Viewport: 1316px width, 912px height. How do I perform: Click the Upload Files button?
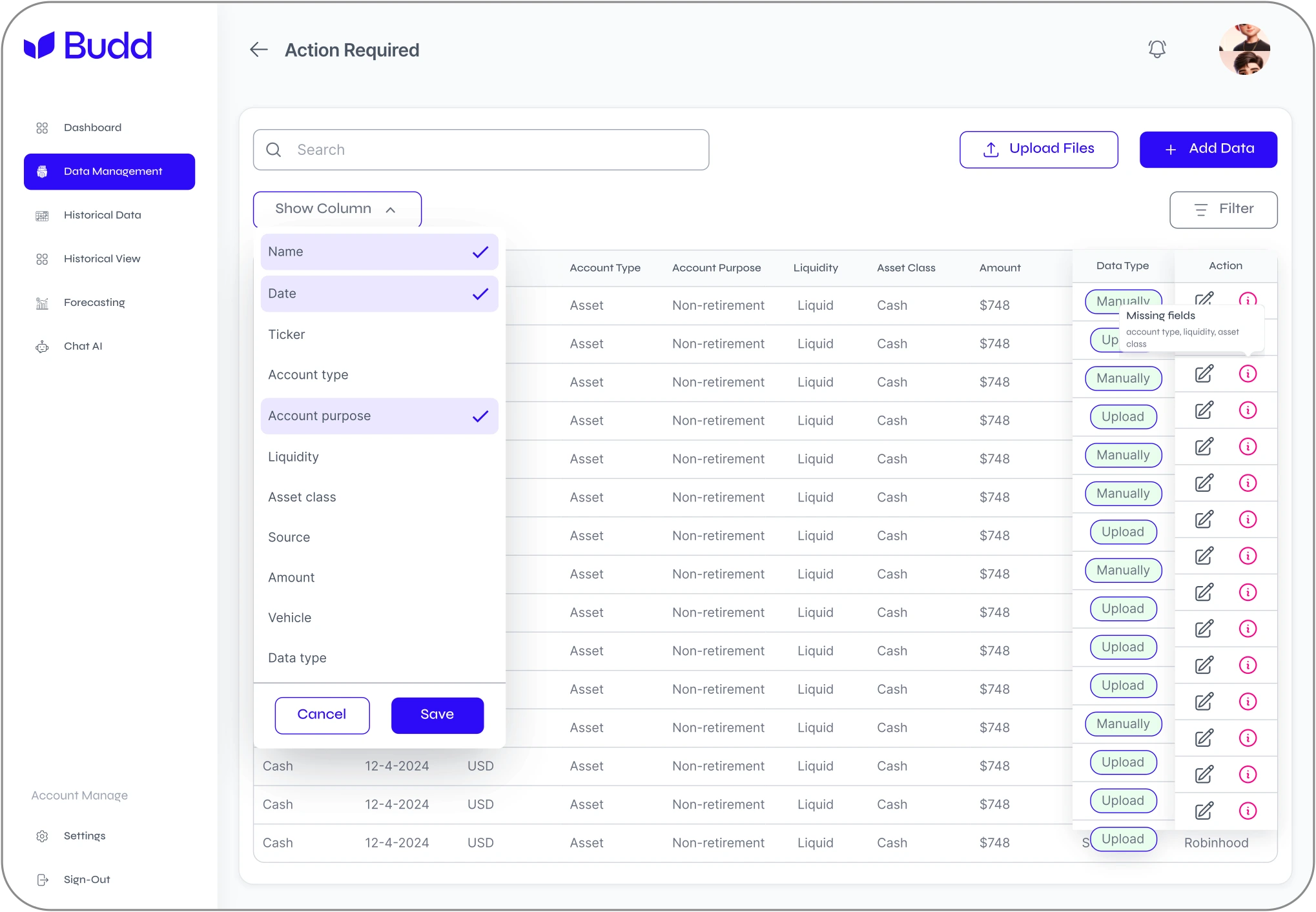(x=1038, y=149)
